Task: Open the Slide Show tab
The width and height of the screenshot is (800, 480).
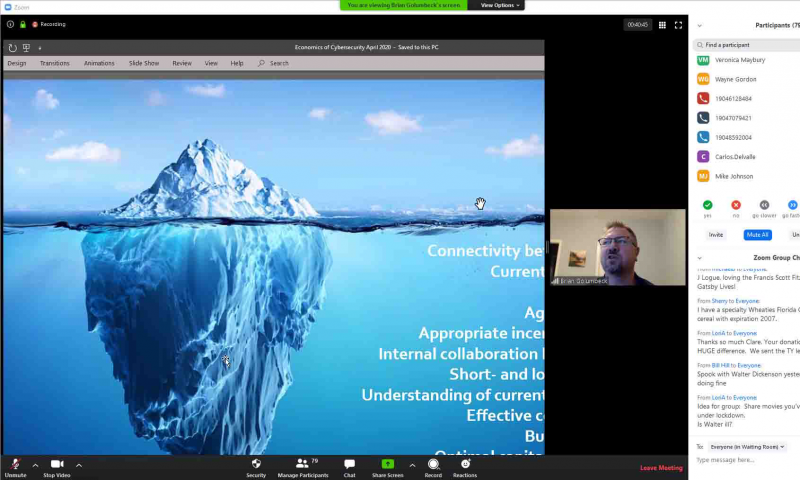Action: (x=144, y=63)
